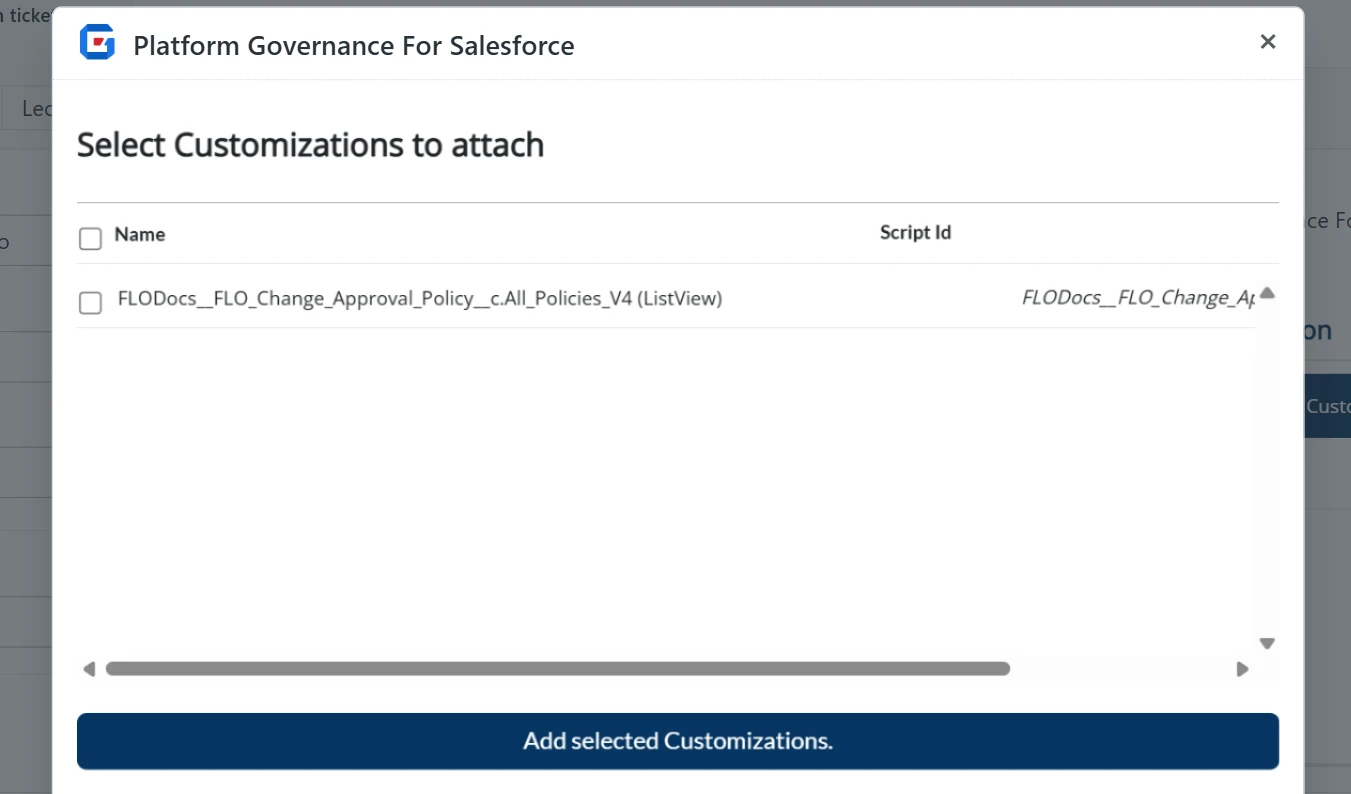Viewport: 1351px width, 794px height.
Task: Click the Platform Governance logo icon
Action: click(x=97, y=43)
